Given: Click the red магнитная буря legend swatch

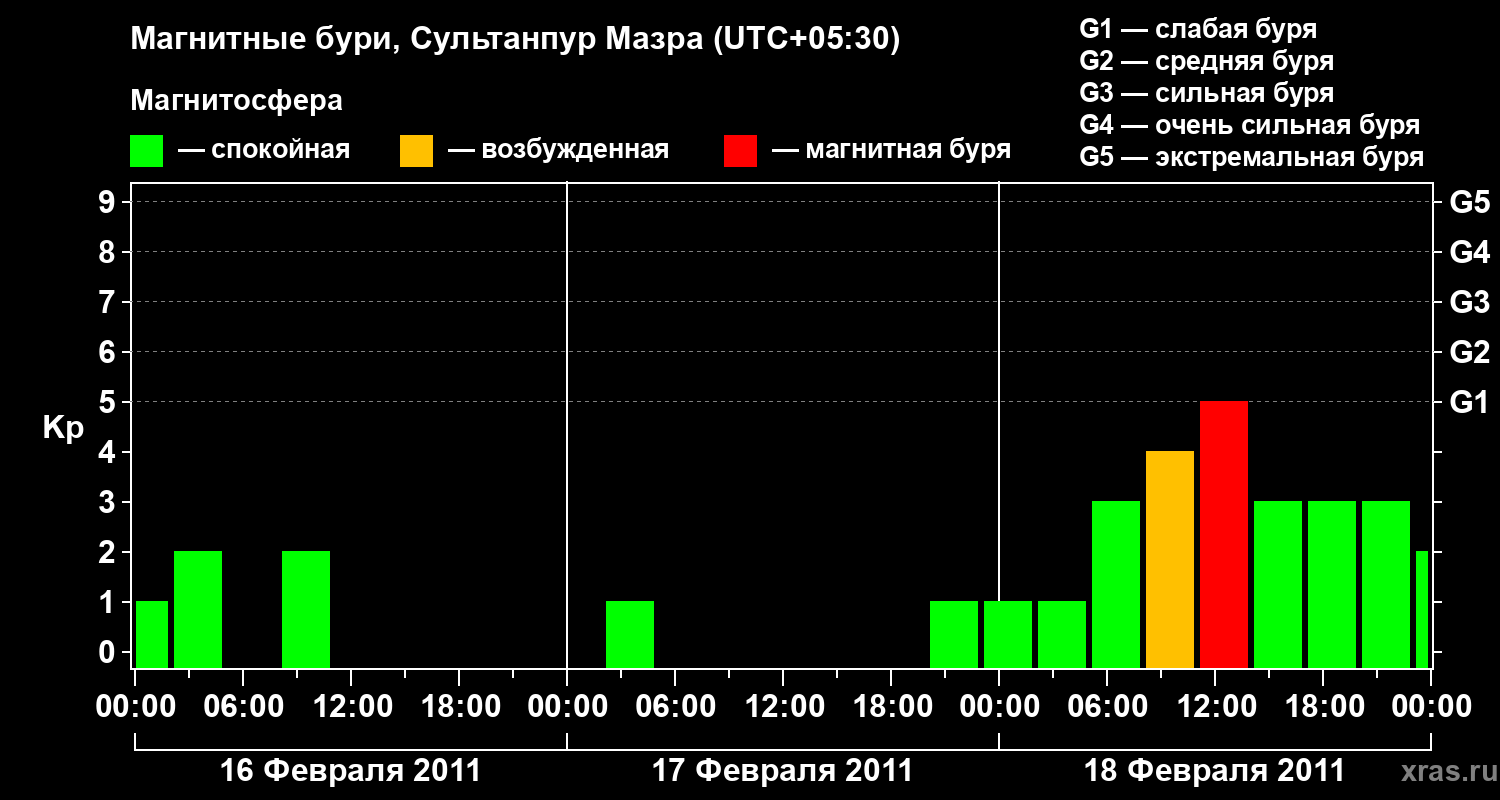Looking at the screenshot, I should [x=740, y=151].
